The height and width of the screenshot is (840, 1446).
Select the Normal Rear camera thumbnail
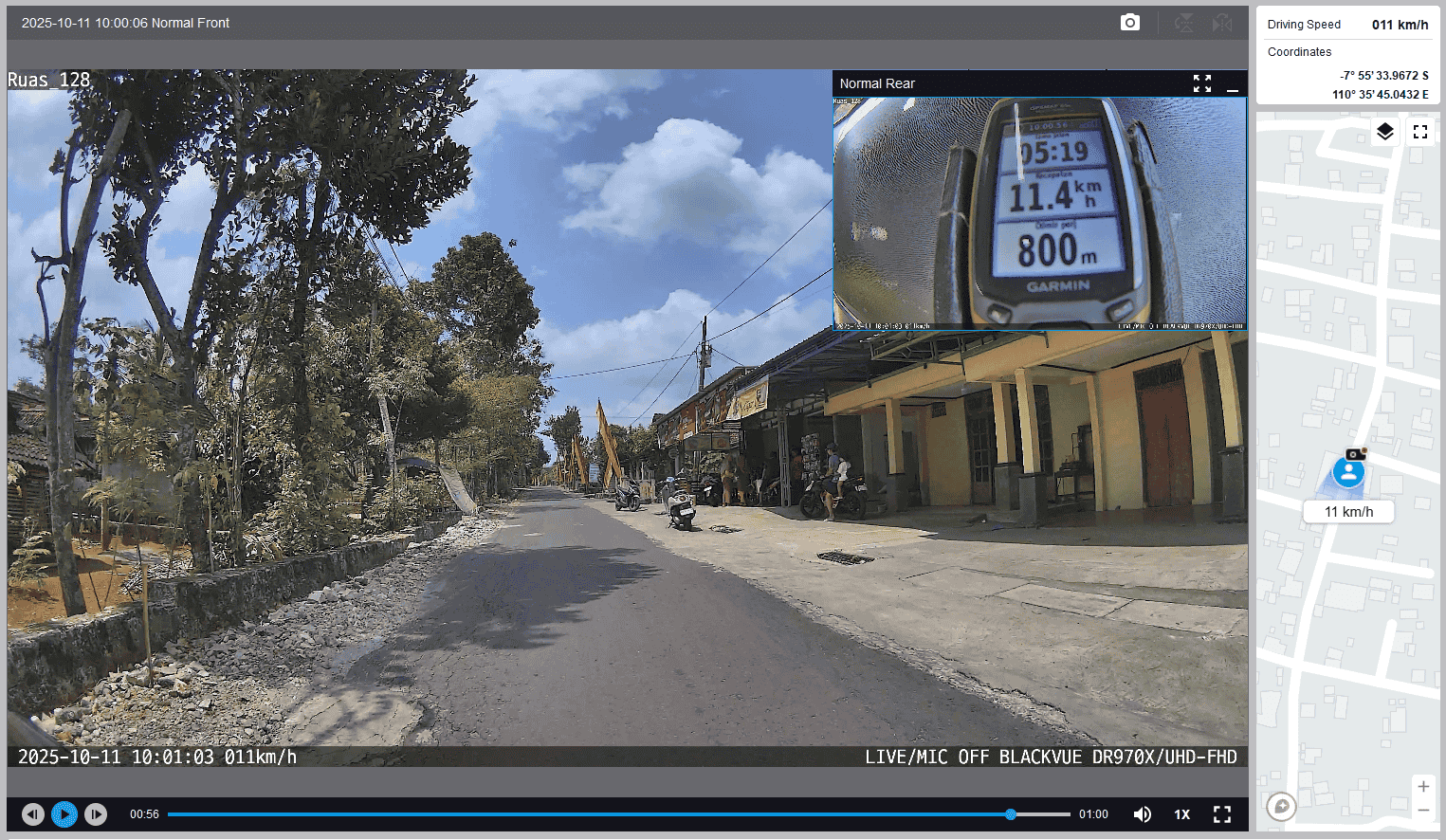click(x=1039, y=213)
